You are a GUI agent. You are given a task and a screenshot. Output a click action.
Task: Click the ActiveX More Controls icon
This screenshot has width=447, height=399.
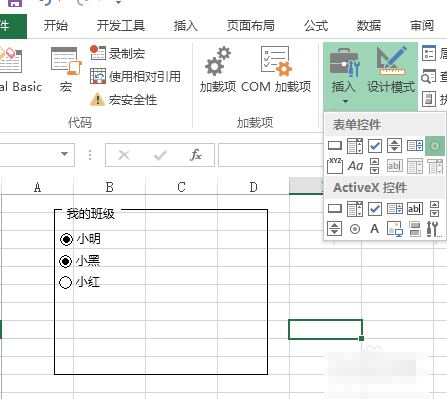click(434, 229)
